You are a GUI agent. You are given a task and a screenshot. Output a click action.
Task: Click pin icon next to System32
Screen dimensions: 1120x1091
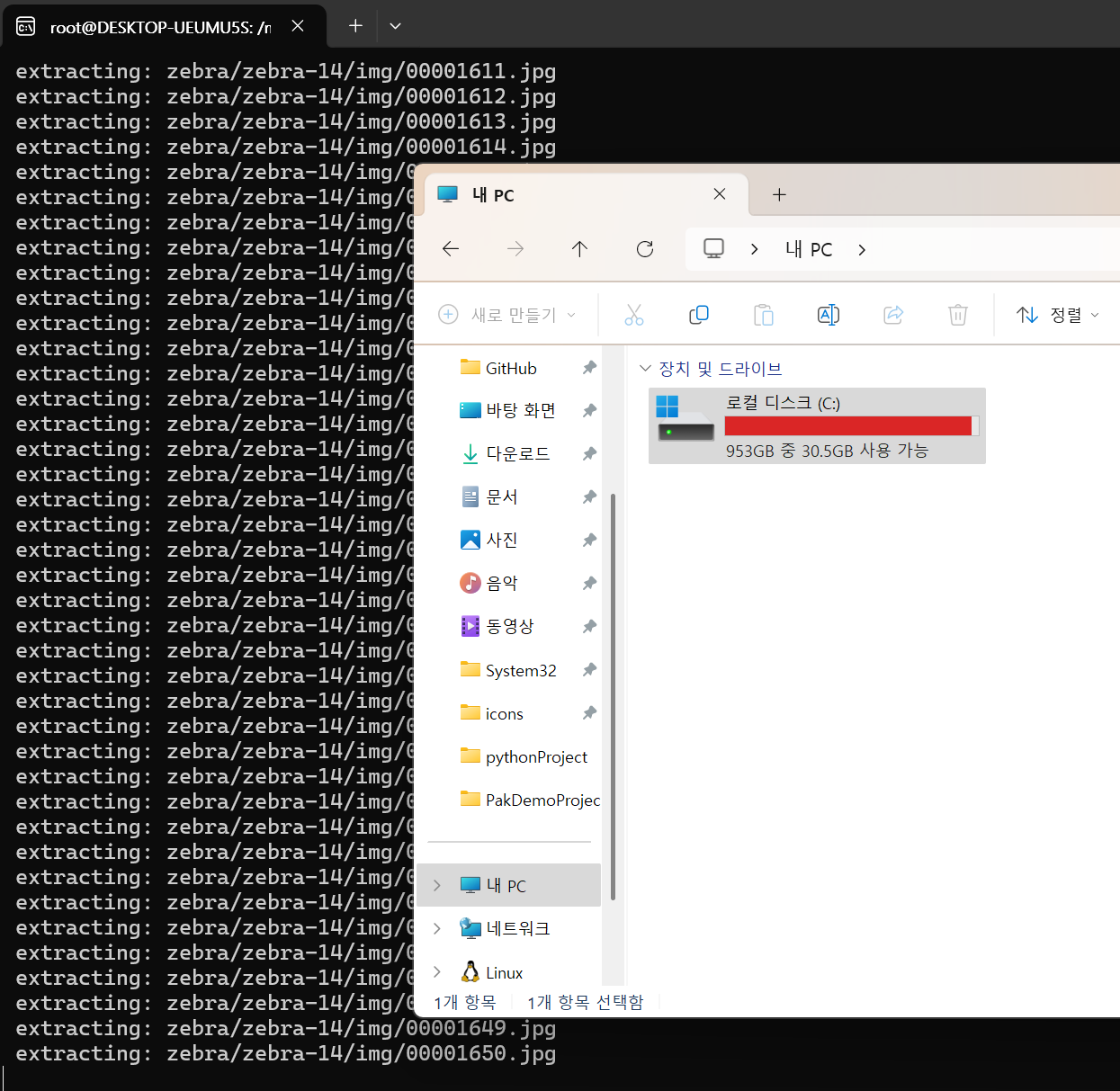click(589, 670)
